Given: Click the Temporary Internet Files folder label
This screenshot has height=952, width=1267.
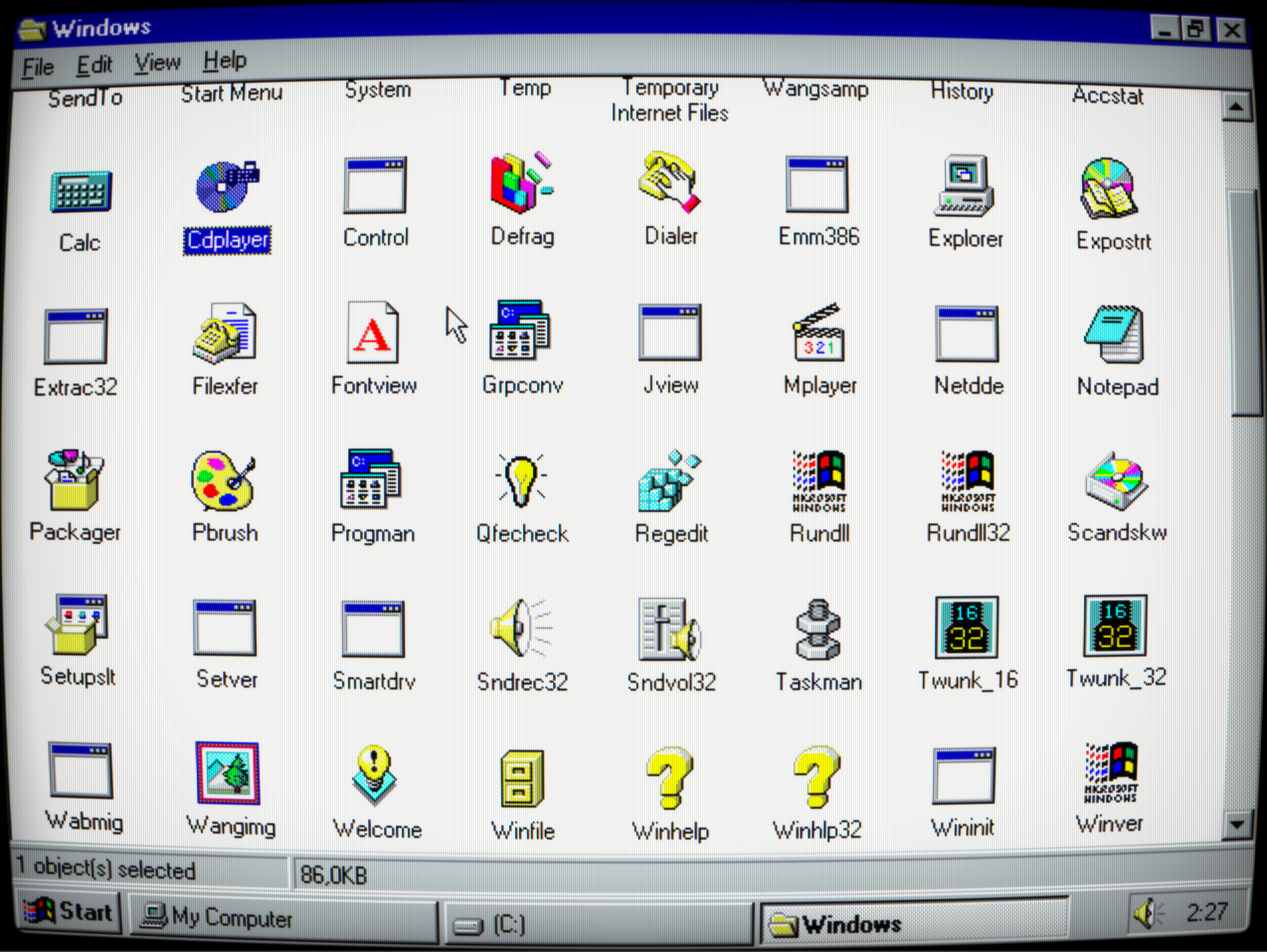Looking at the screenshot, I should click(x=670, y=100).
